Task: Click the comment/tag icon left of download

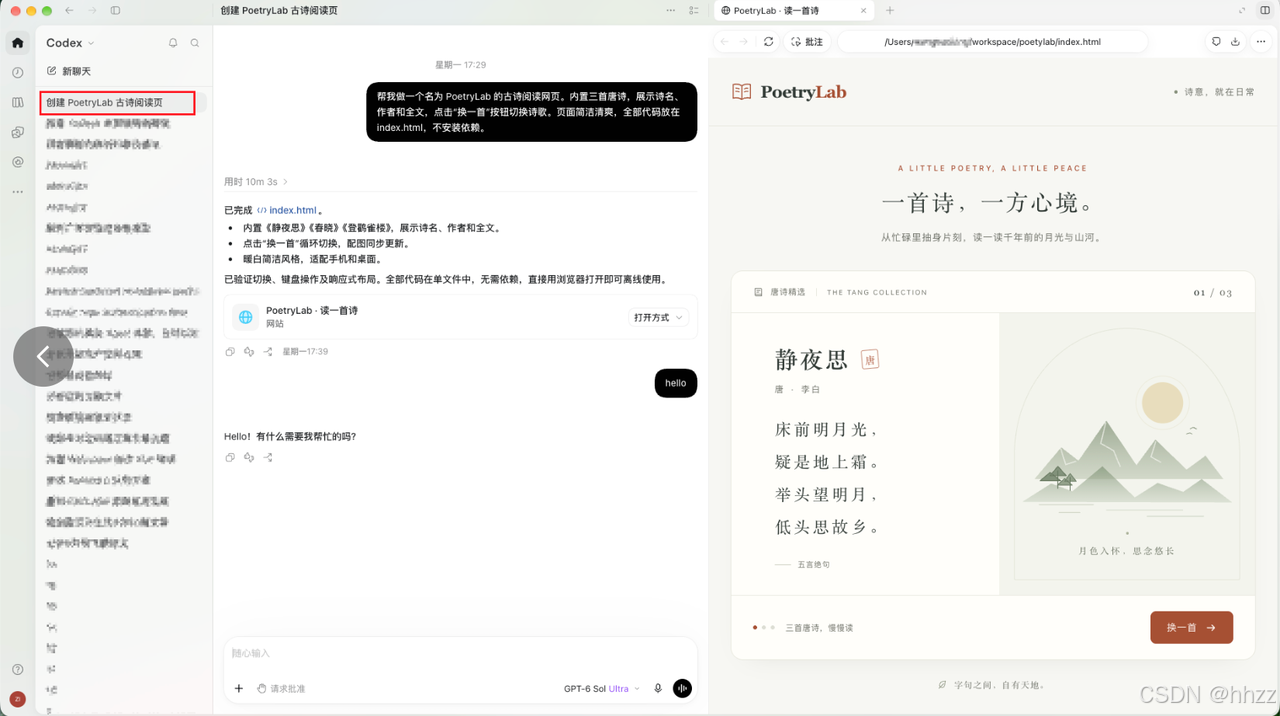Action: pyautogui.click(x=1216, y=42)
